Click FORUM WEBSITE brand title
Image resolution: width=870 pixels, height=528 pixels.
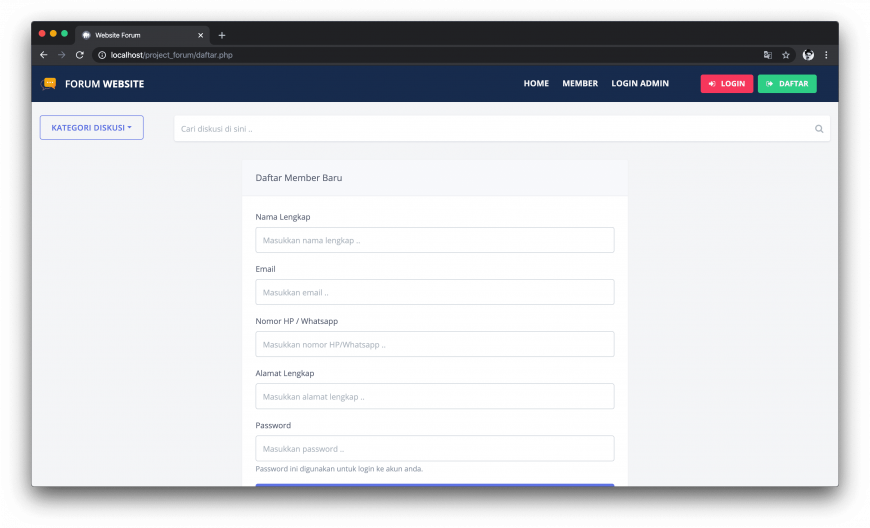[104, 84]
